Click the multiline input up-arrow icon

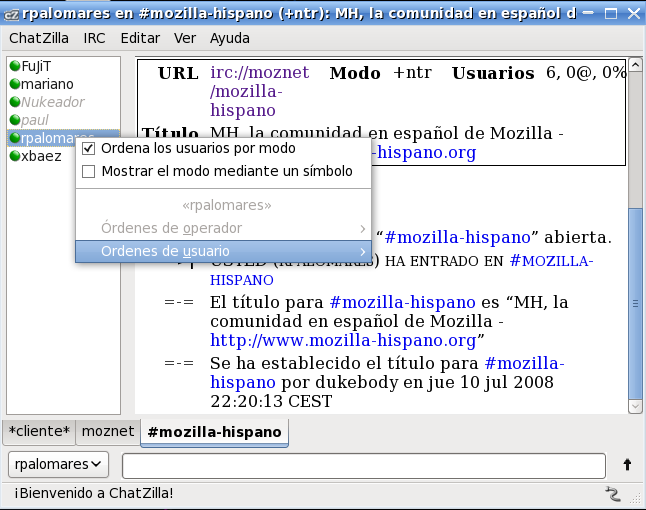(x=627, y=465)
